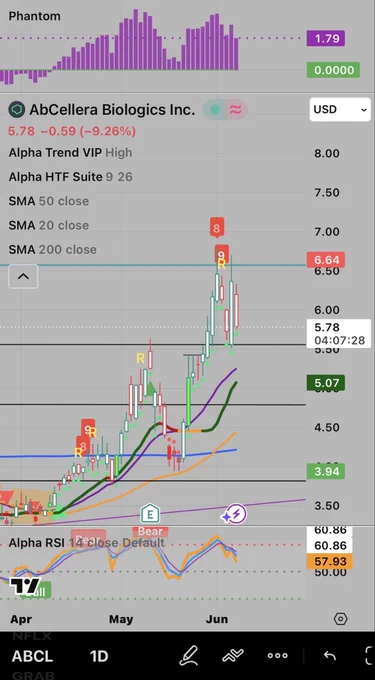The image size is (375, 680).
Task: Tap the earnings E marker
Action: pos(150,514)
